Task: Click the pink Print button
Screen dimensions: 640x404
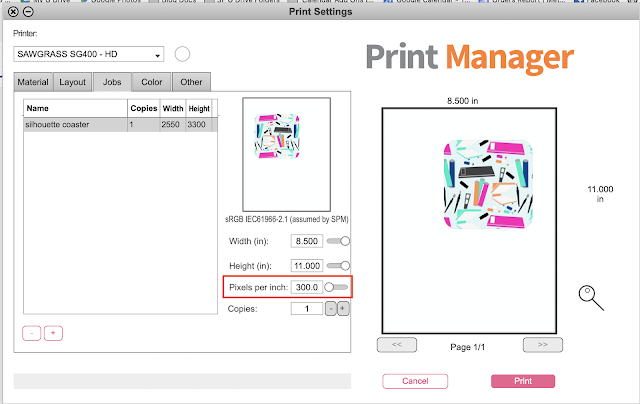Action: point(523,381)
